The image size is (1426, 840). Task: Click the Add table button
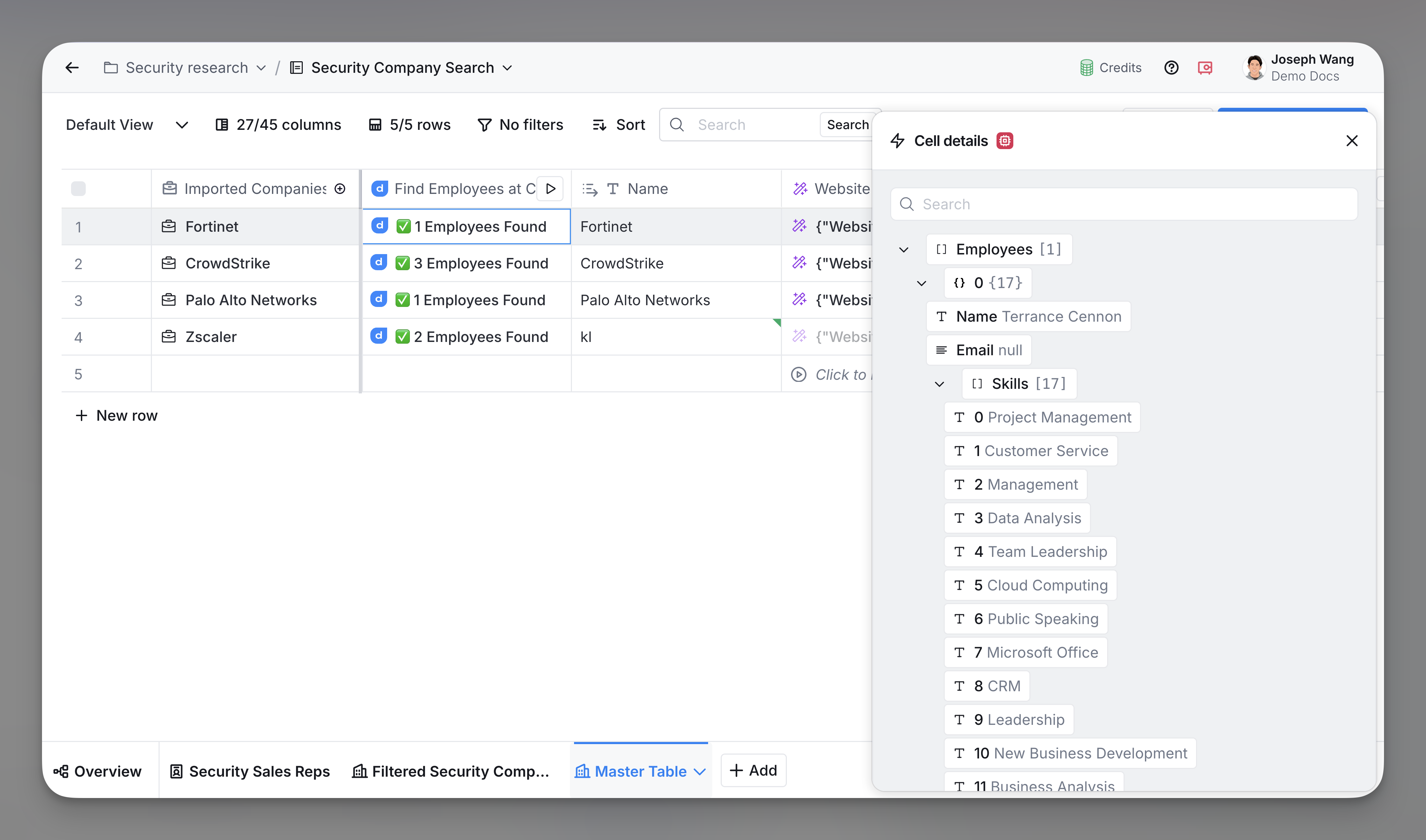tap(753, 770)
